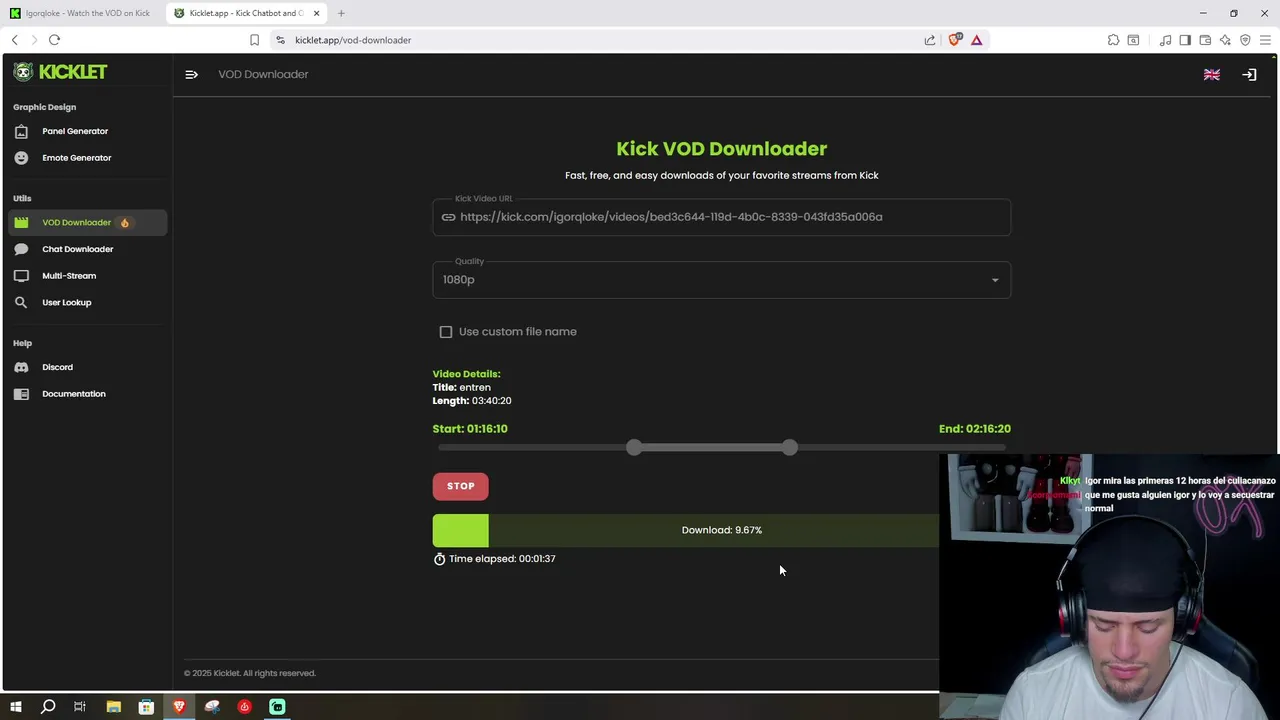Click the start handle of the range slider
The height and width of the screenshot is (720, 1280).
(x=634, y=448)
